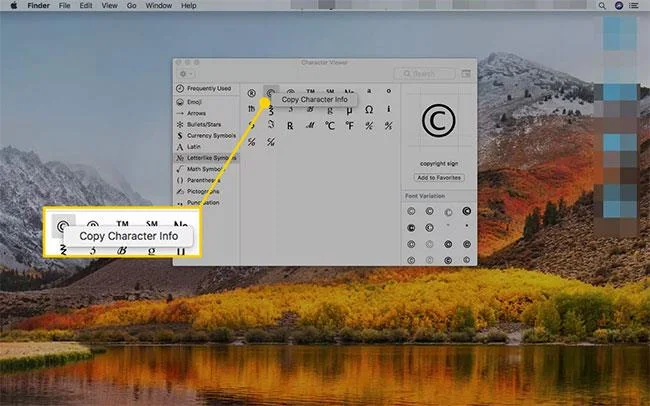This screenshot has width=650, height=406.
Task: Open the gear action dropdown
Action: click(x=187, y=74)
